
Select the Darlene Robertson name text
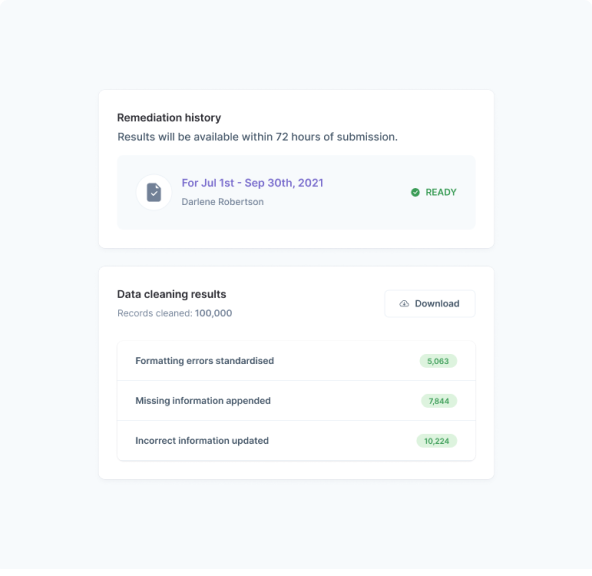pyautogui.click(x=222, y=202)
